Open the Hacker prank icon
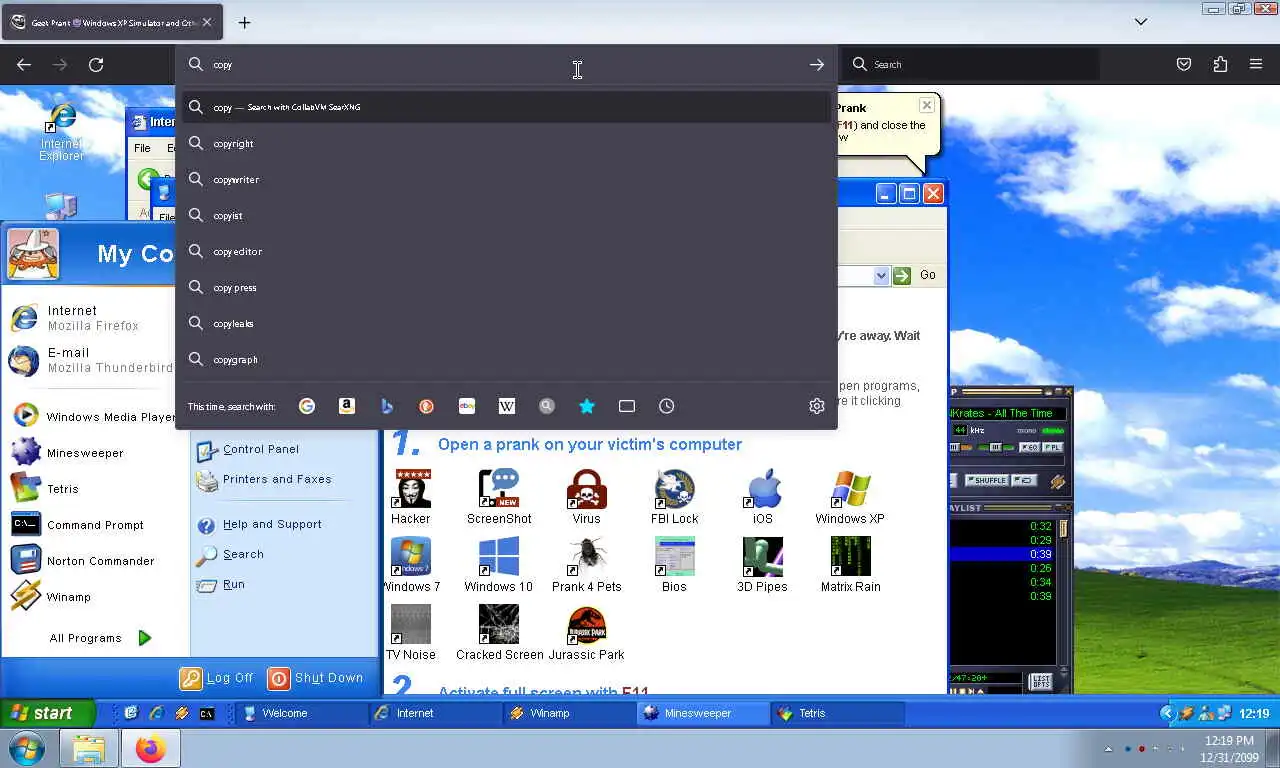 point(411,497)
